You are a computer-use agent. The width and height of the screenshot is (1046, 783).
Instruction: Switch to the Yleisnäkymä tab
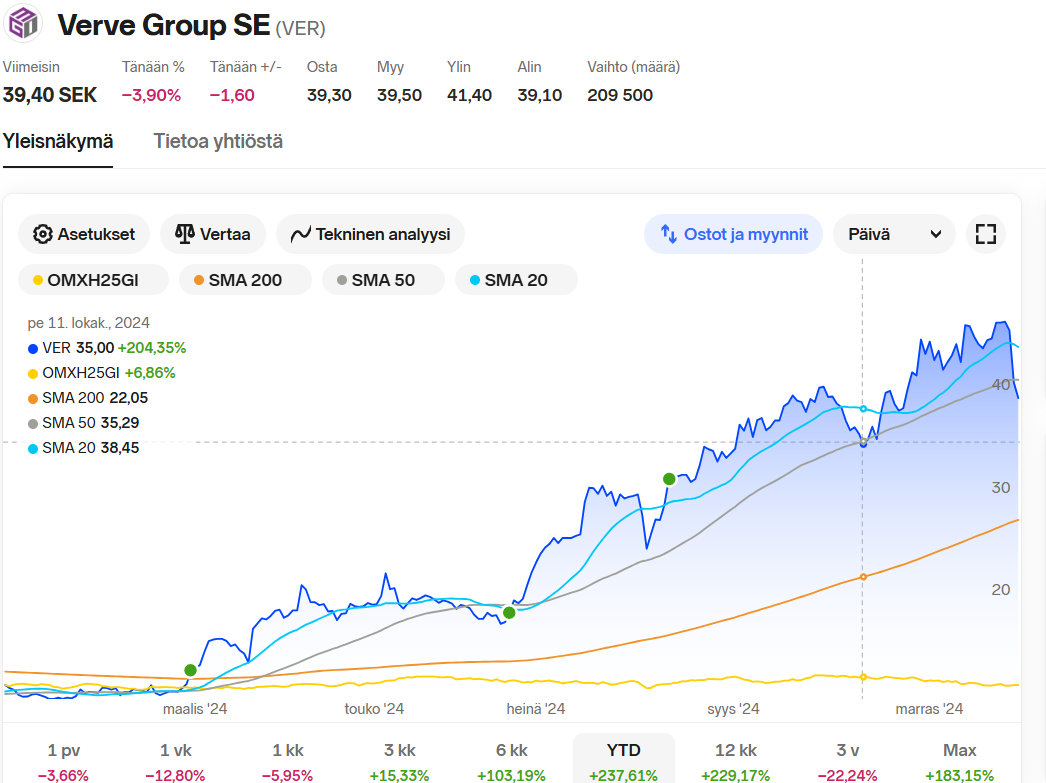[58, 141]
